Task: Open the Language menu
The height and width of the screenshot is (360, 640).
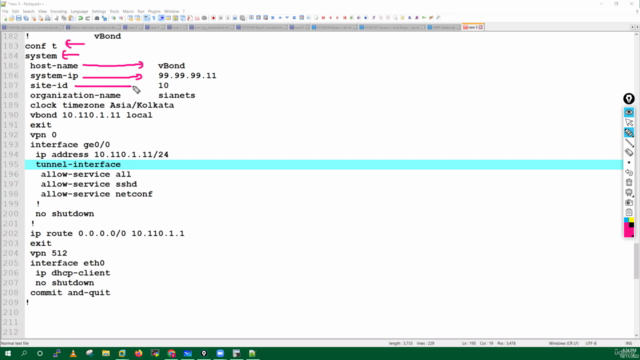Action: pyautogui.click(x=79, y=11)
